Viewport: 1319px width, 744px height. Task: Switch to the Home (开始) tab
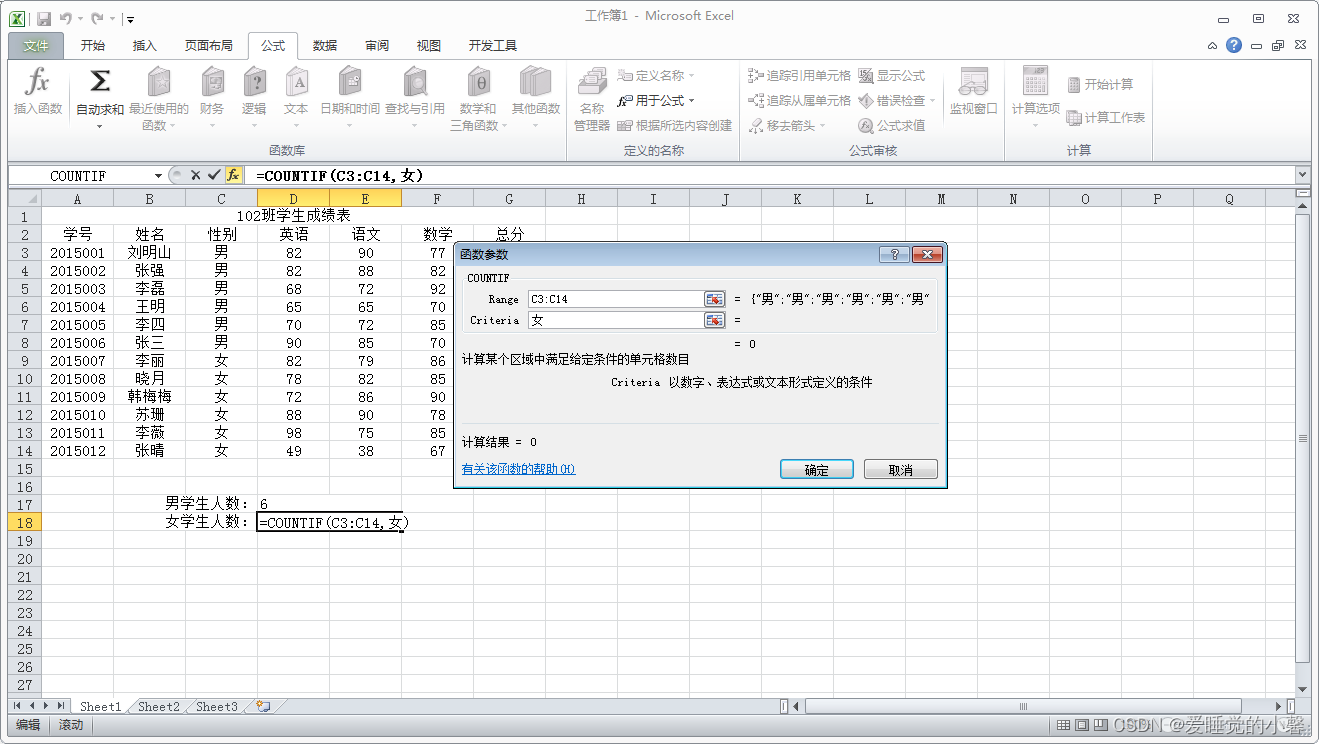93,45
